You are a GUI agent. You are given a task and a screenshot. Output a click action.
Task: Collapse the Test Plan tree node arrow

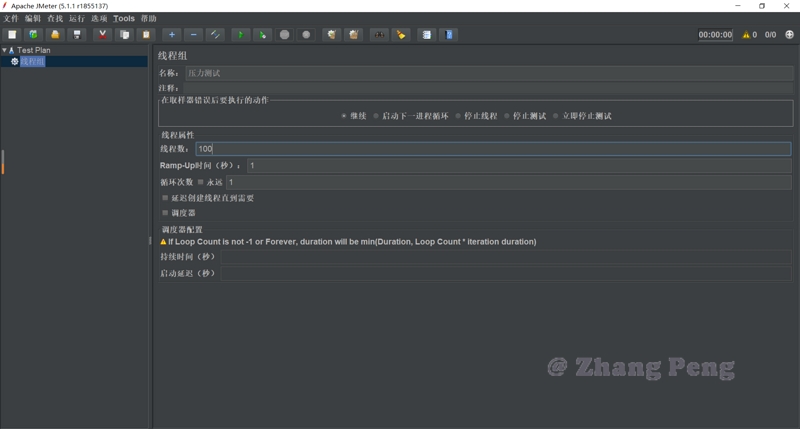tap(4, 49)
